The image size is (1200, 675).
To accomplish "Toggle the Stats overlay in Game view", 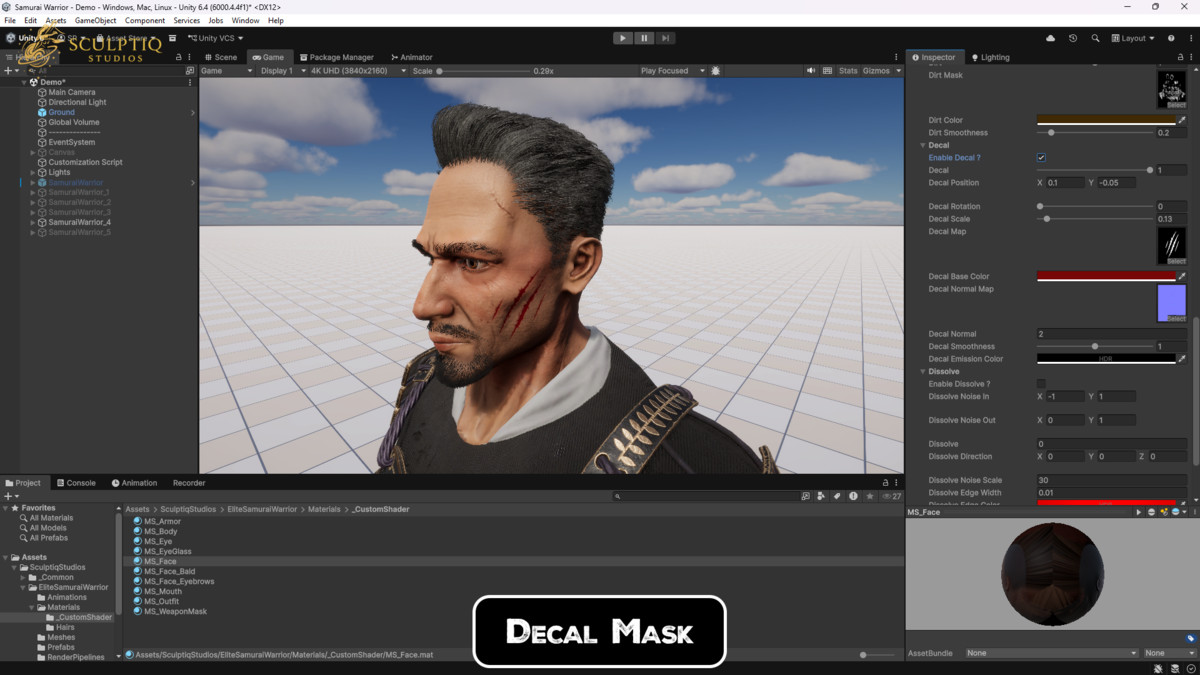I will coord(848,71).
